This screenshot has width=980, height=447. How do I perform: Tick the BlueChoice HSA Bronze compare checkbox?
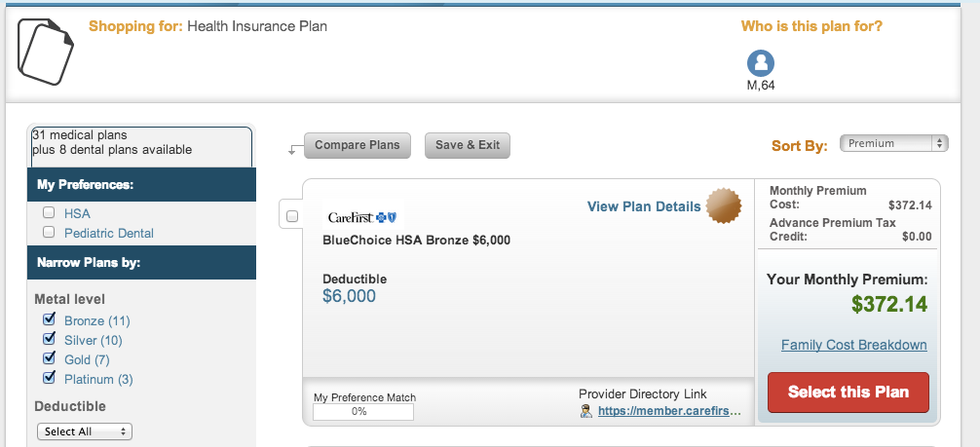[292, 216]
